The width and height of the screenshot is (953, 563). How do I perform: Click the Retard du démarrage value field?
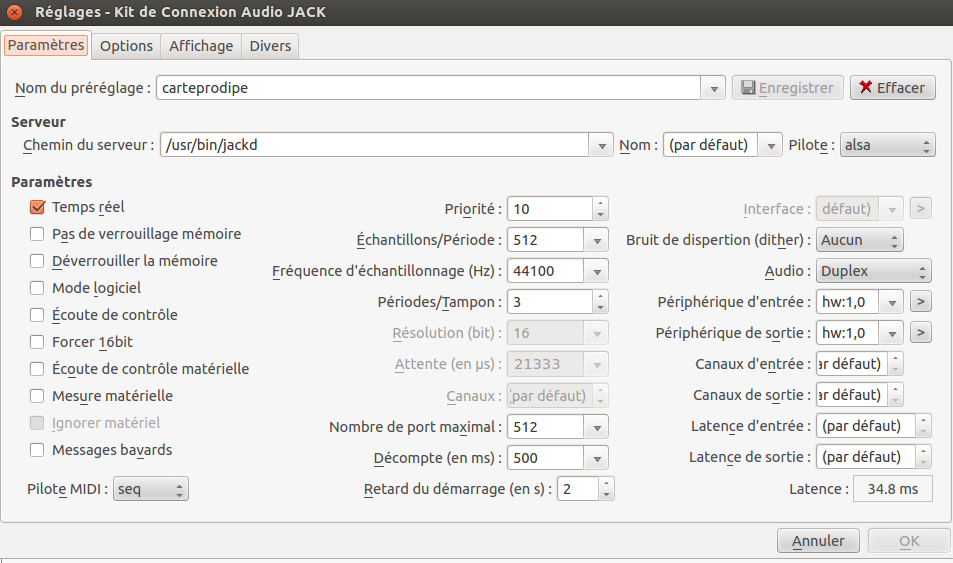coord(578,489)
